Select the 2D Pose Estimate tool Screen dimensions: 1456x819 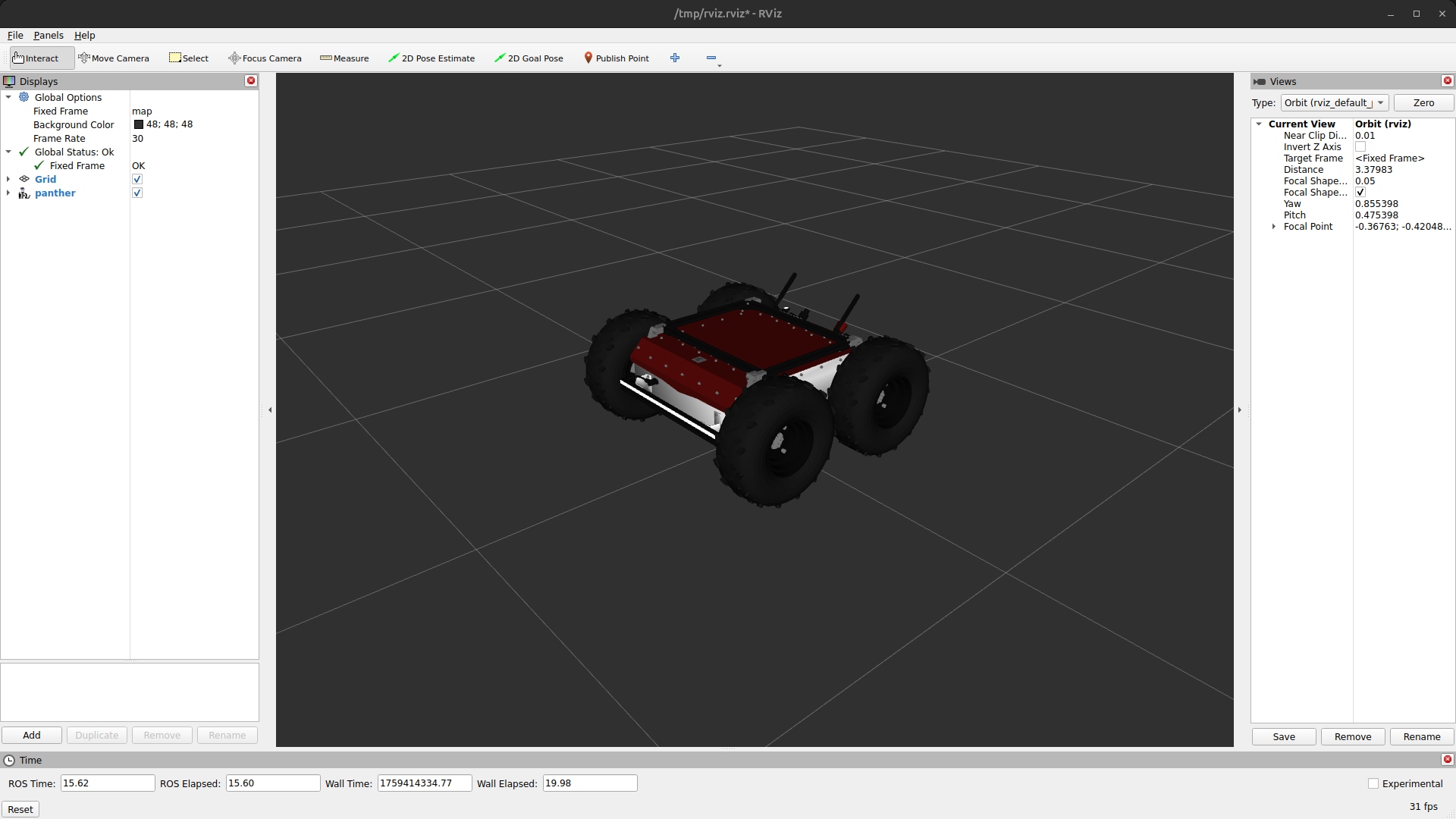point(431,58)
